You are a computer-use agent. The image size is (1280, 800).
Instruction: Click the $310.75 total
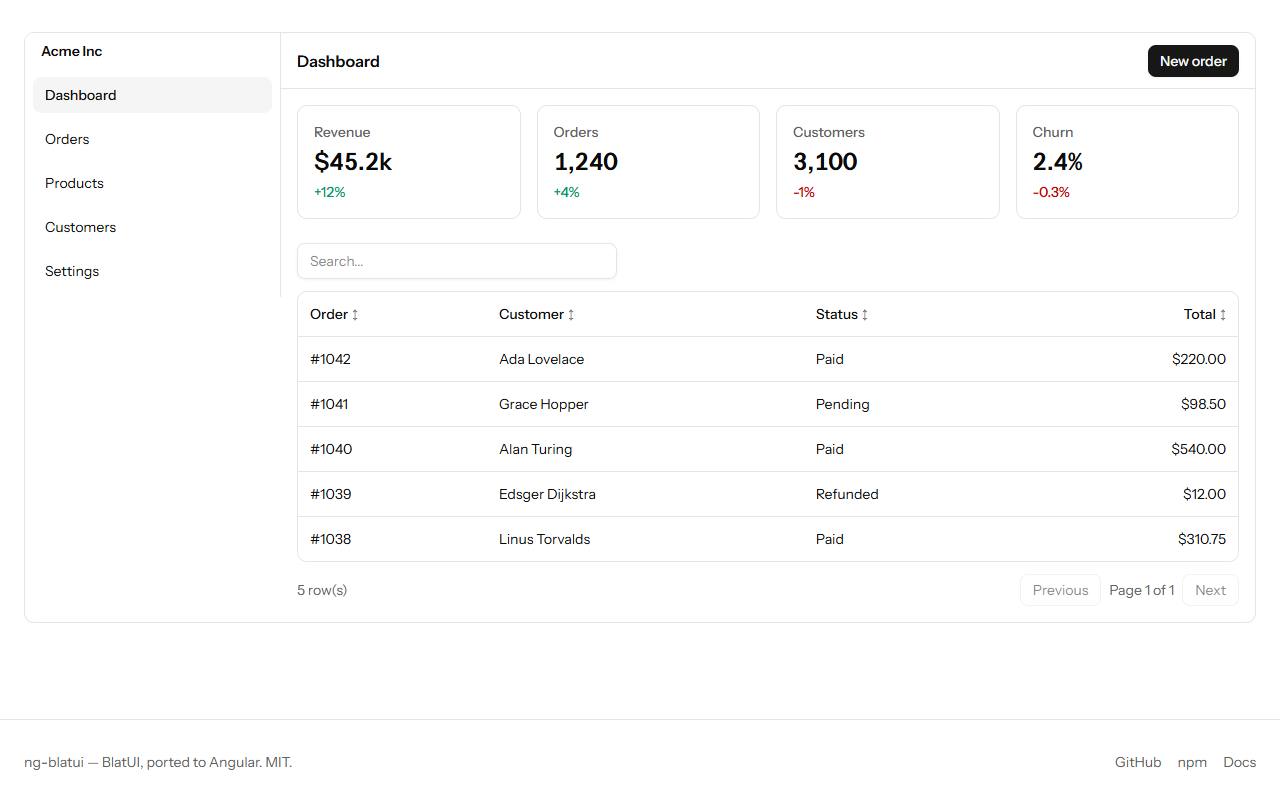1202,539
